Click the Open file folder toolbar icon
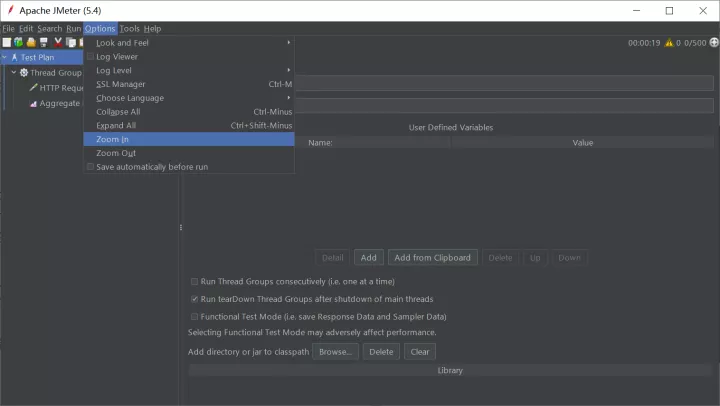 31,43
